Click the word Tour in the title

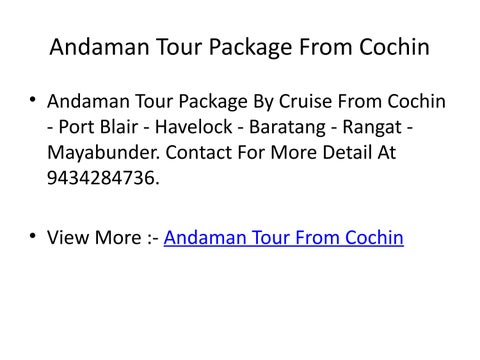tap(179, 47)
